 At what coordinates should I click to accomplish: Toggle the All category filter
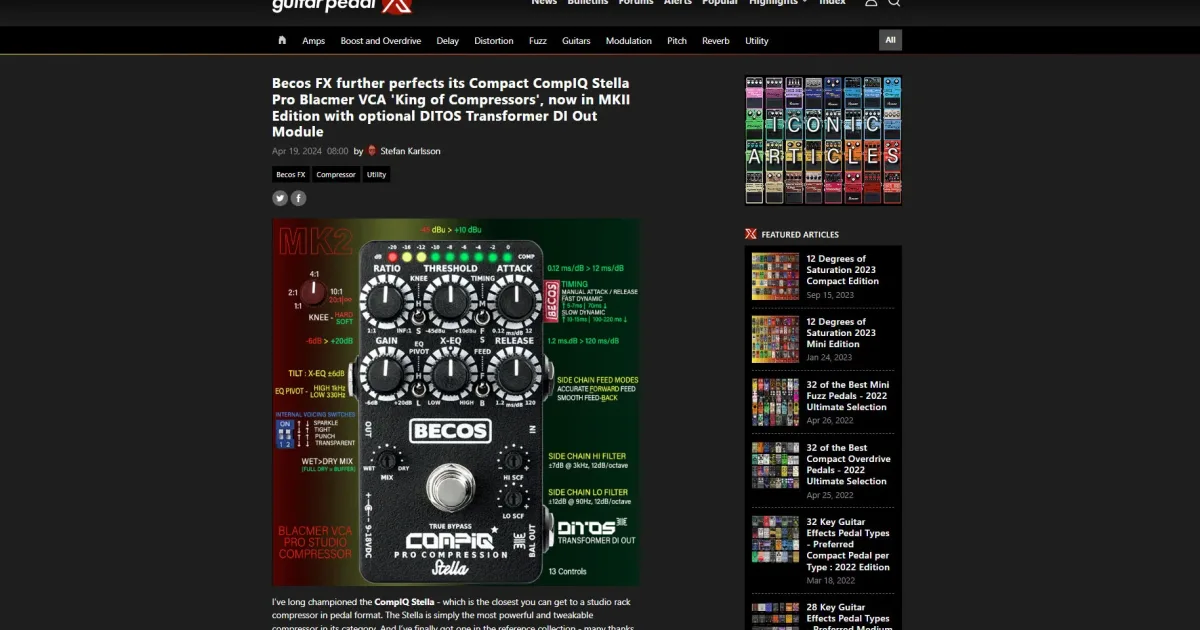tap(890, 40)
